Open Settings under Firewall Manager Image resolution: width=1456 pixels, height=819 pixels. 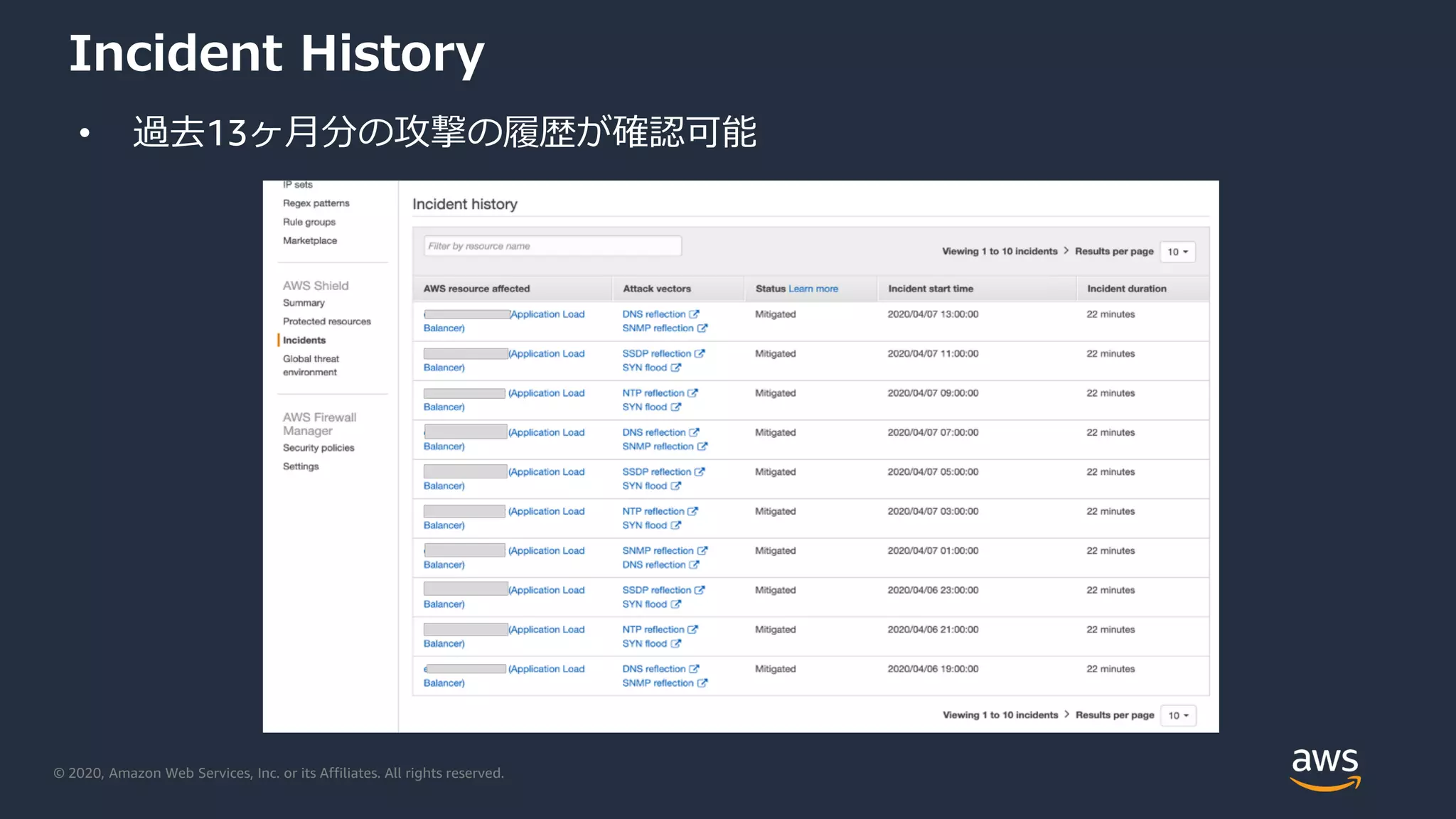pos(301,466)
